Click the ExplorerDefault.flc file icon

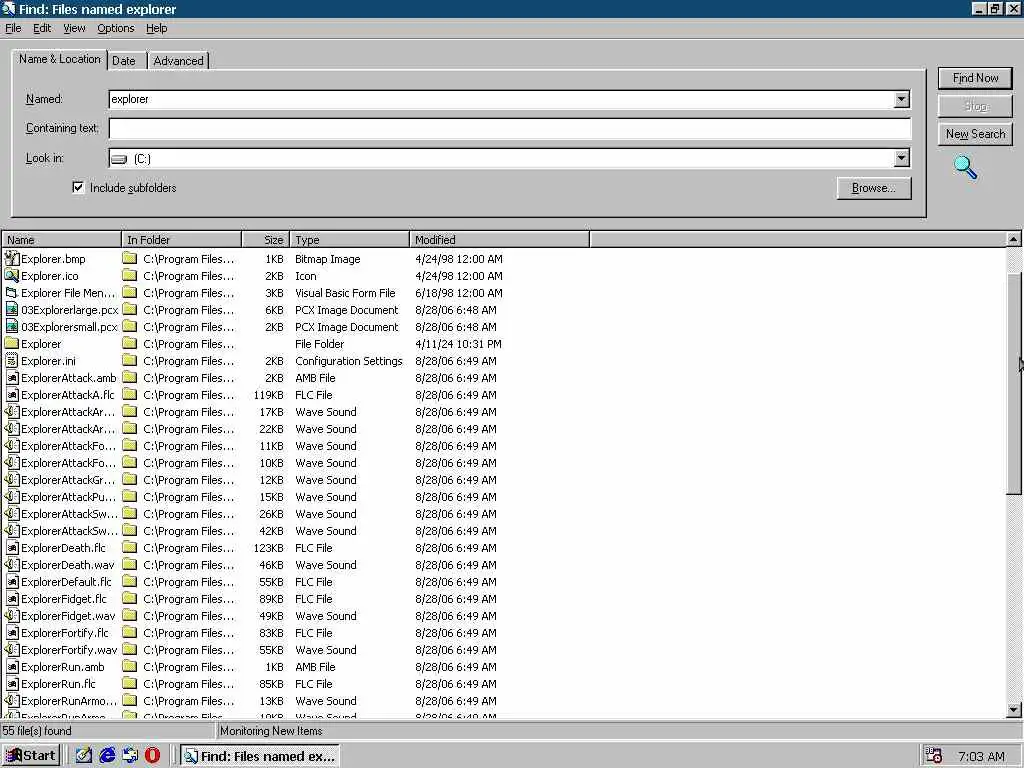[x=12, y=582]
